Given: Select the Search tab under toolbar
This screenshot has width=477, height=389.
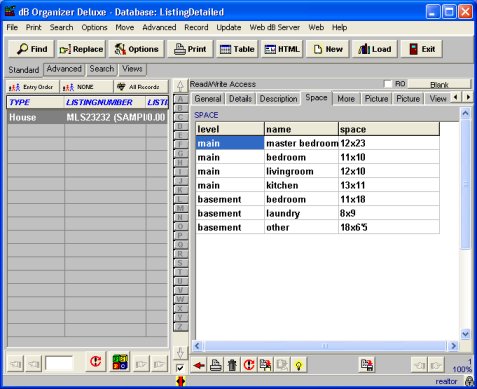Looking at the screenshot, I should tap(102, 69).
